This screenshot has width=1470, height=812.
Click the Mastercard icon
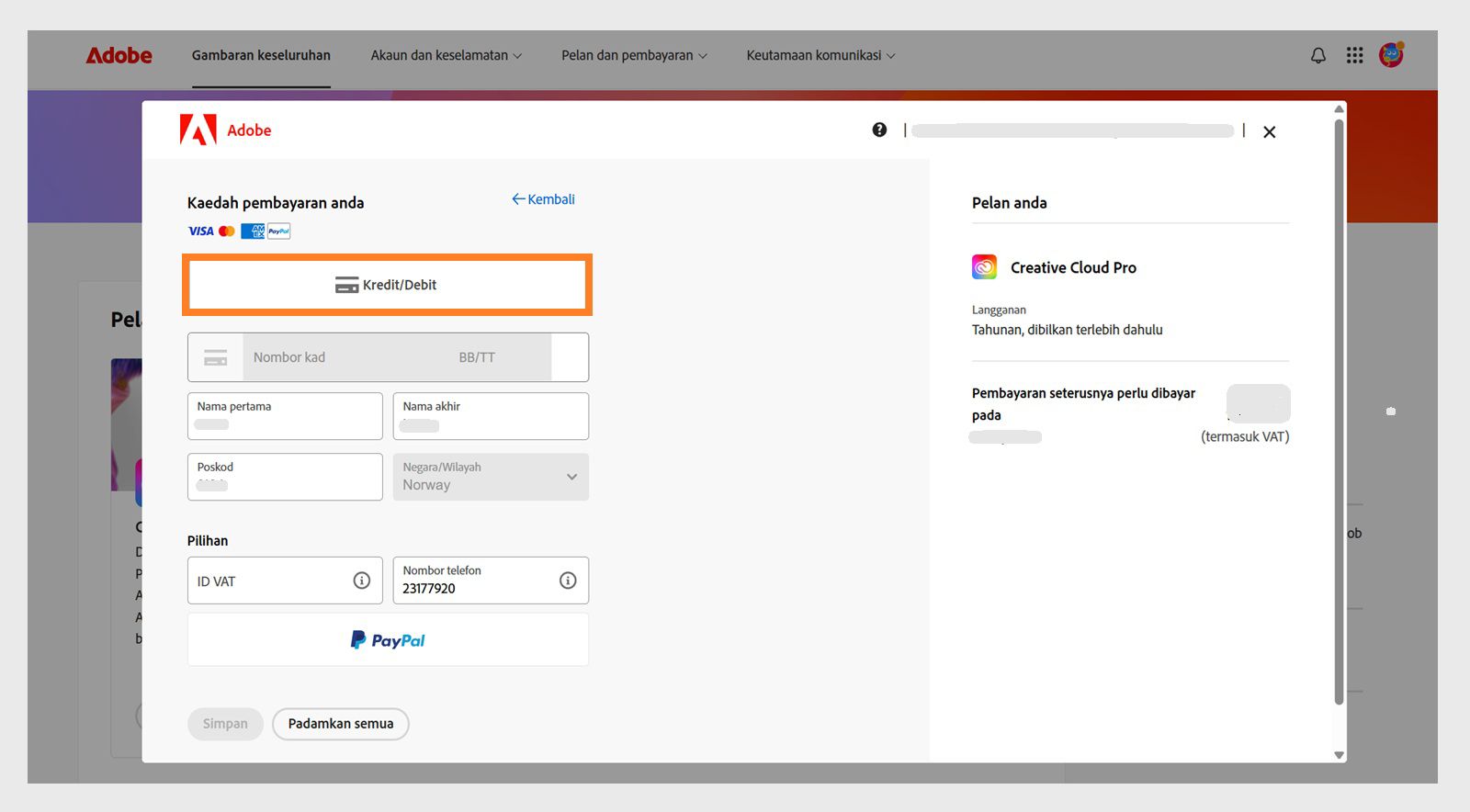pyautogui.click(x=227, y=231)
